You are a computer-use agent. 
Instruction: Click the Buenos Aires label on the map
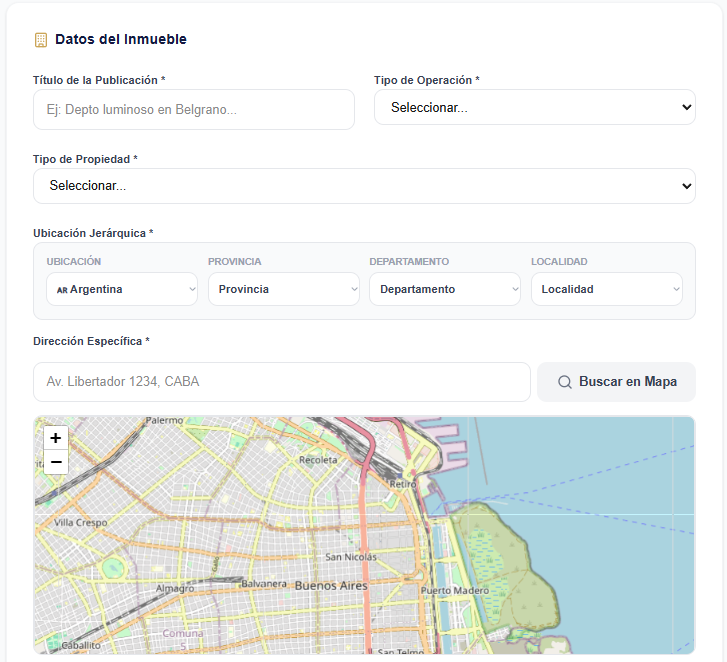click(331, 586)
